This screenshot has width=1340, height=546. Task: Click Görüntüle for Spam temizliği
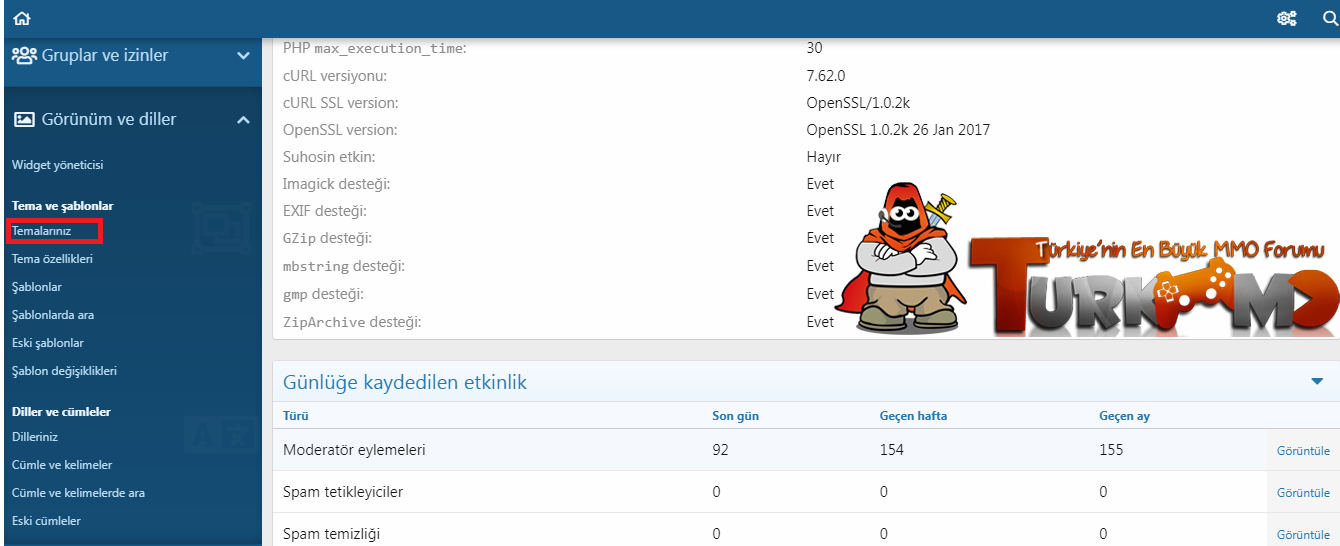[x=1303, y=535]
